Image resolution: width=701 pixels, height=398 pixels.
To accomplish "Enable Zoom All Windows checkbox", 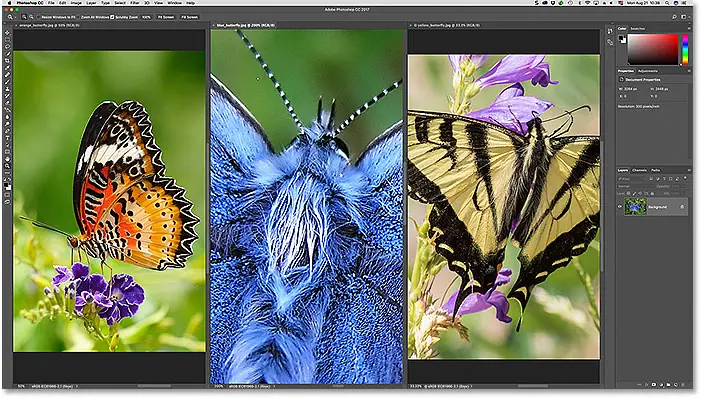I will click(x=77, y=17).
